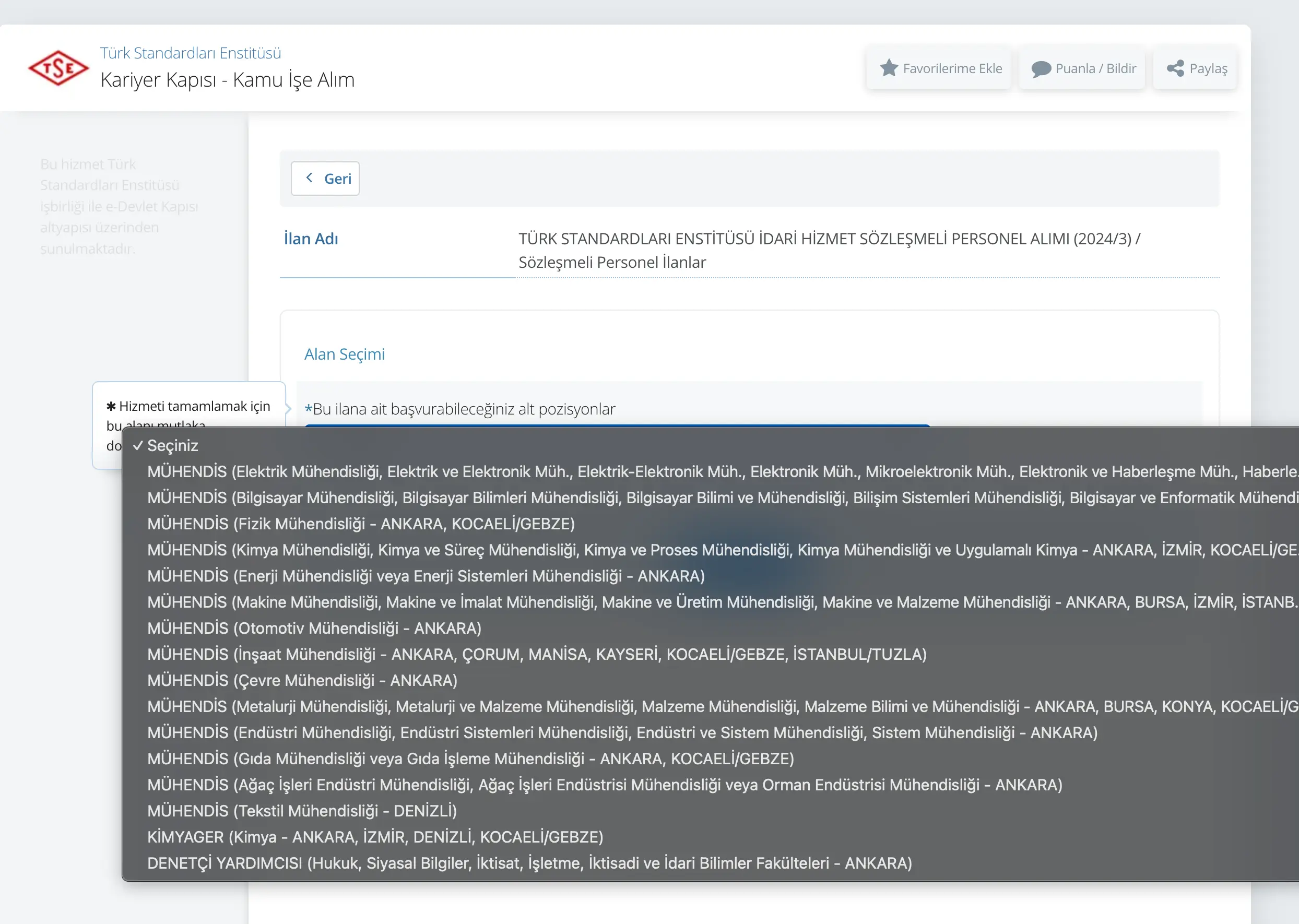Click Bu hizmet Türk Standardları sidebar note
This screenshot has height=924, width=1299.
click(120, 207)
